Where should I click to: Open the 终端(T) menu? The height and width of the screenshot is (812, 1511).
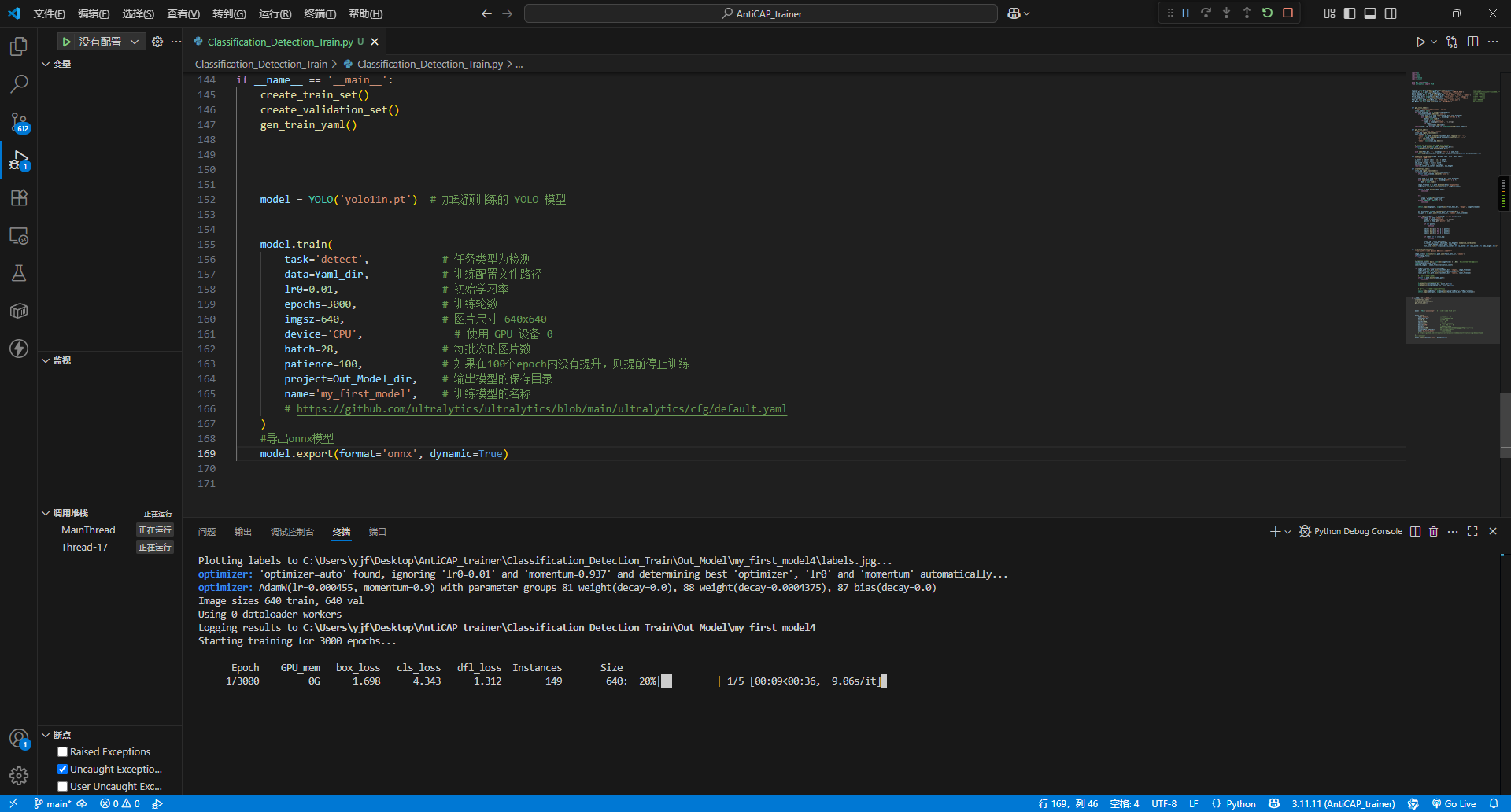(x=320, y=13)
